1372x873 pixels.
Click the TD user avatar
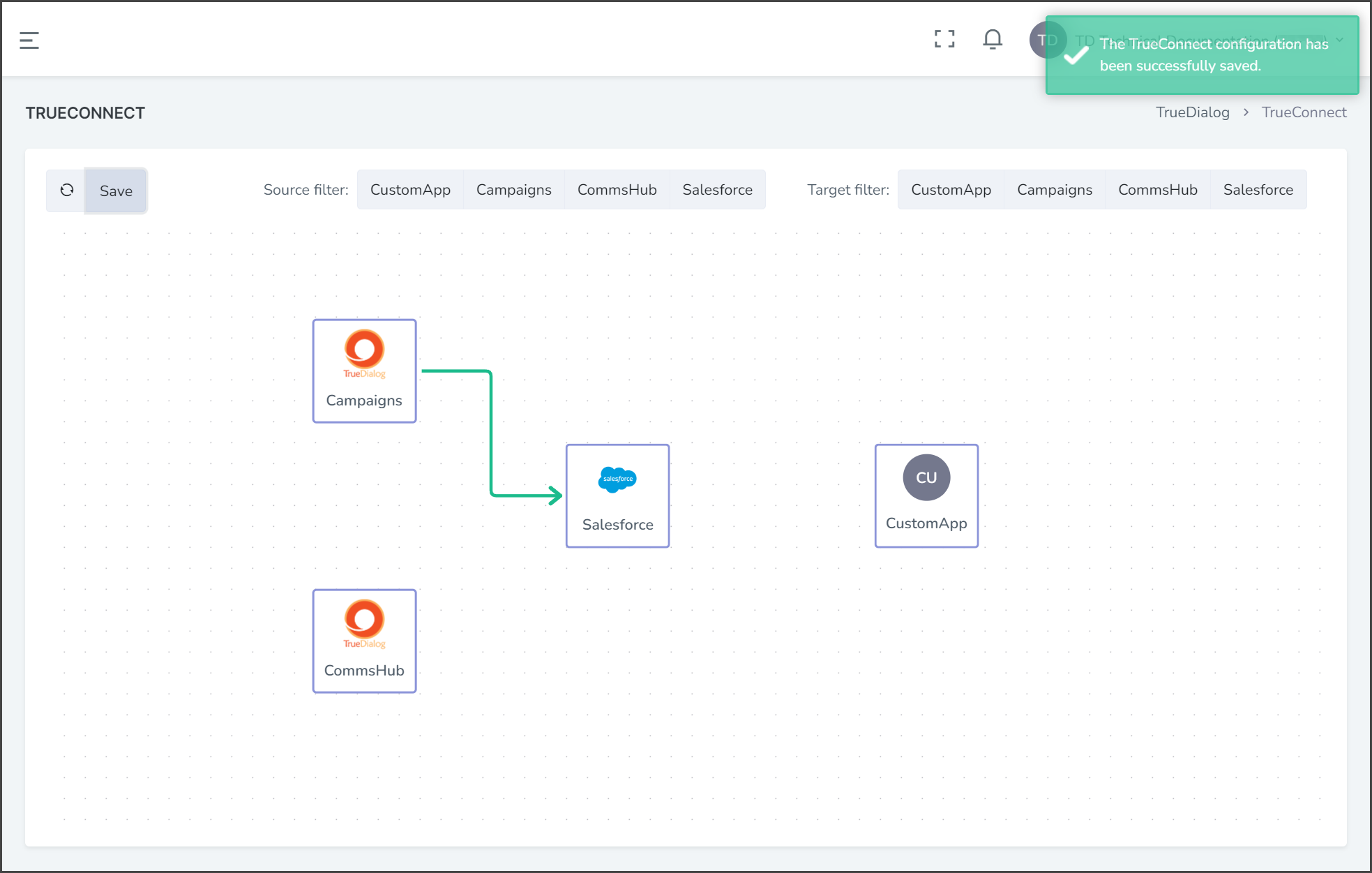click(x=1047, y=40)
